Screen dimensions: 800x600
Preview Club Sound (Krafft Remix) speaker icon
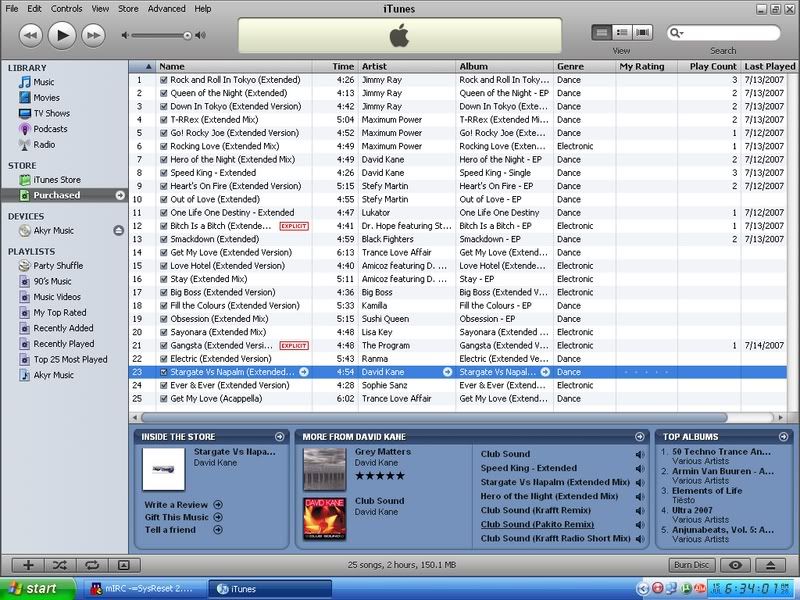639,511
